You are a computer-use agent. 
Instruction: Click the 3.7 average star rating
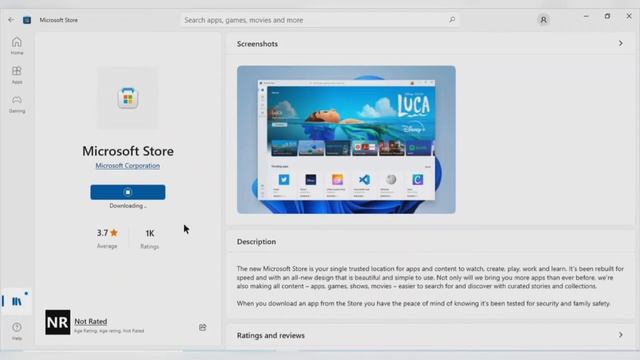[x=107, y=238]
